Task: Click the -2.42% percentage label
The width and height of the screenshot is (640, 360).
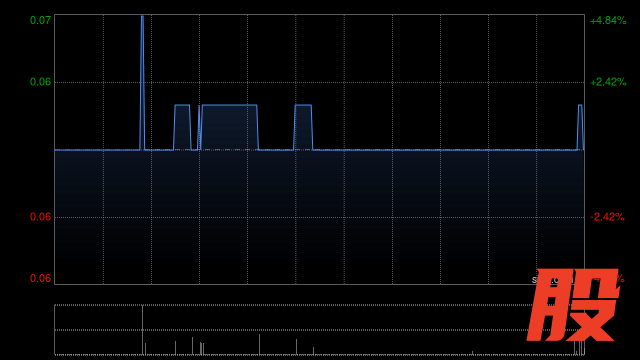Action: 607,217
